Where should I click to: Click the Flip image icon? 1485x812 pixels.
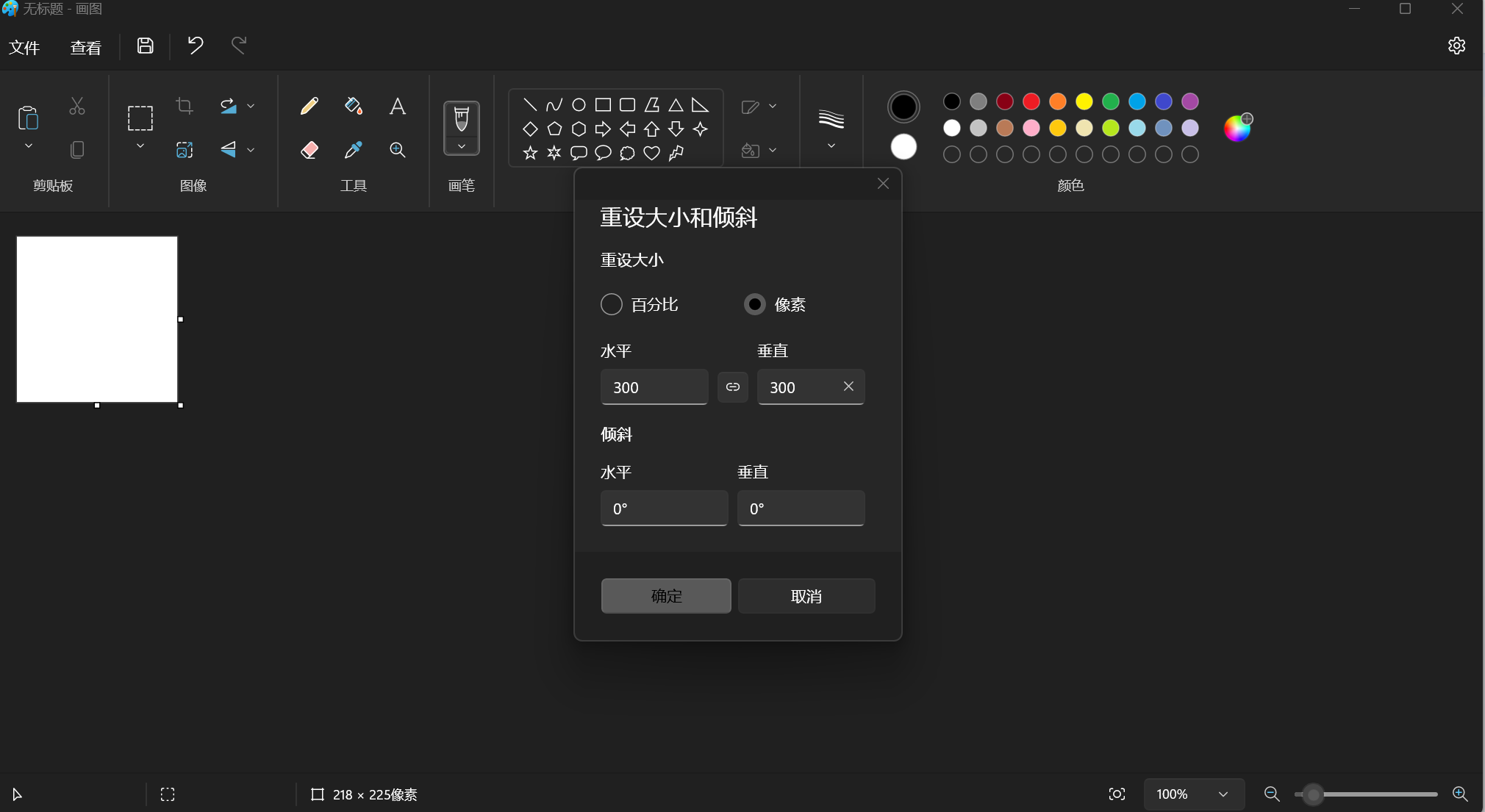tap(229, 150)
